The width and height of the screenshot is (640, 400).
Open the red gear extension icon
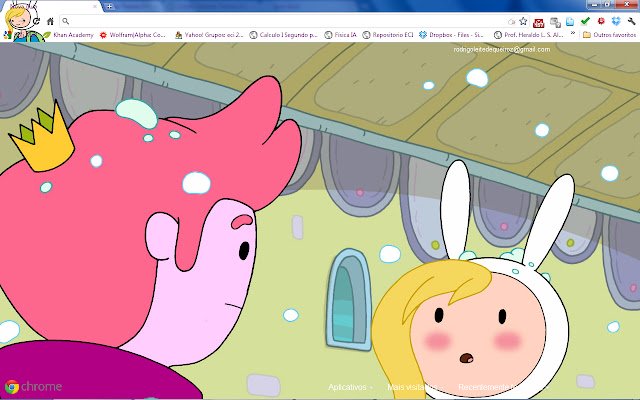pos(601,21)
